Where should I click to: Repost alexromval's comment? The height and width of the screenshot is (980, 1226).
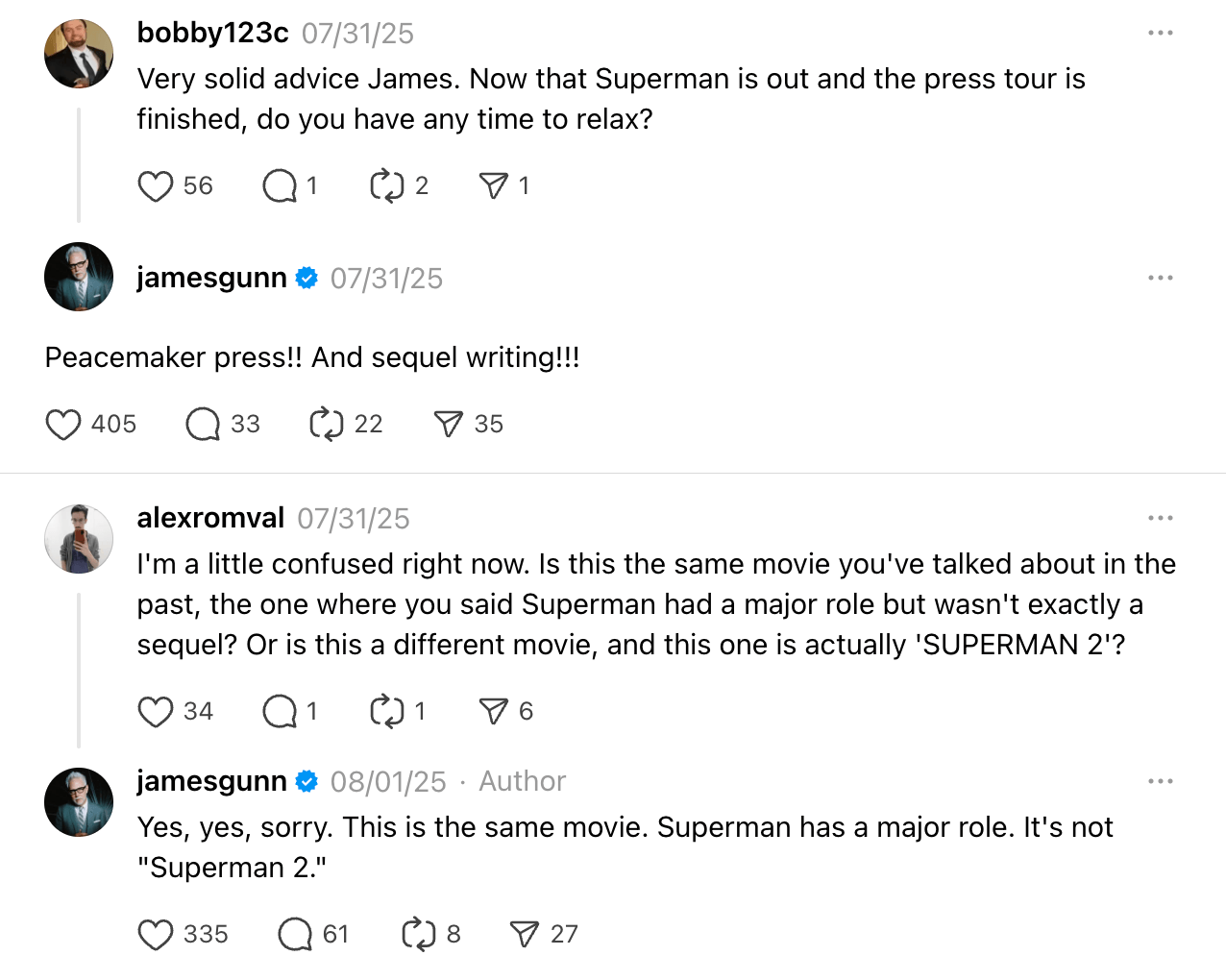pyautogui.click(x=387, y=712)
